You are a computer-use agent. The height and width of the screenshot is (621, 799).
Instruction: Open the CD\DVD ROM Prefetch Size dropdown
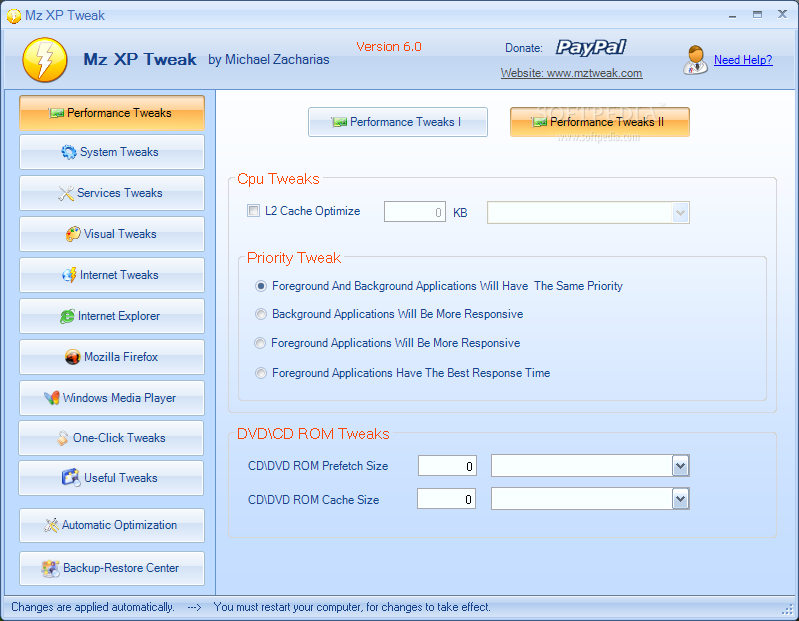pos(680,466)
